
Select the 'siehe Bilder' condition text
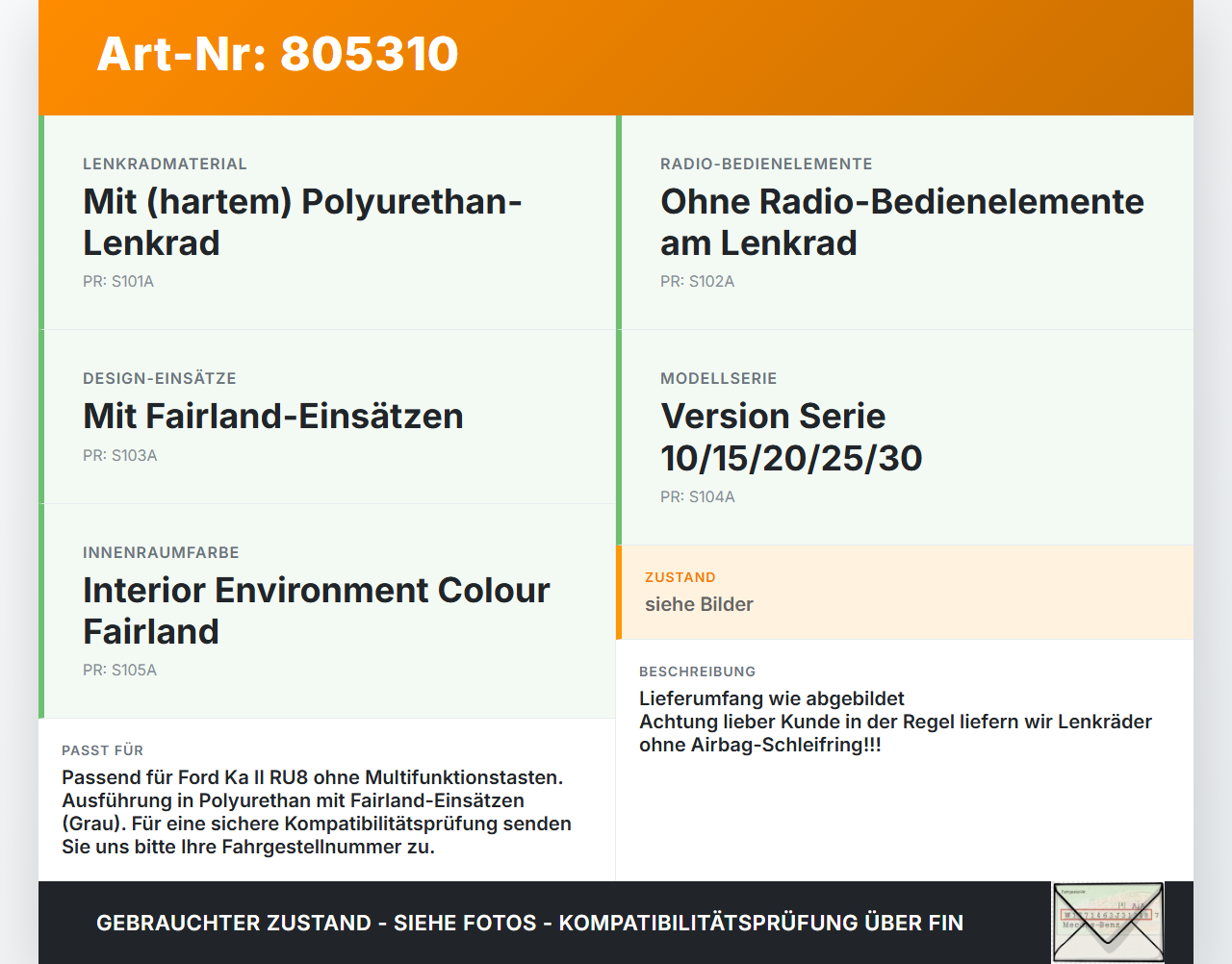point(699,604)
